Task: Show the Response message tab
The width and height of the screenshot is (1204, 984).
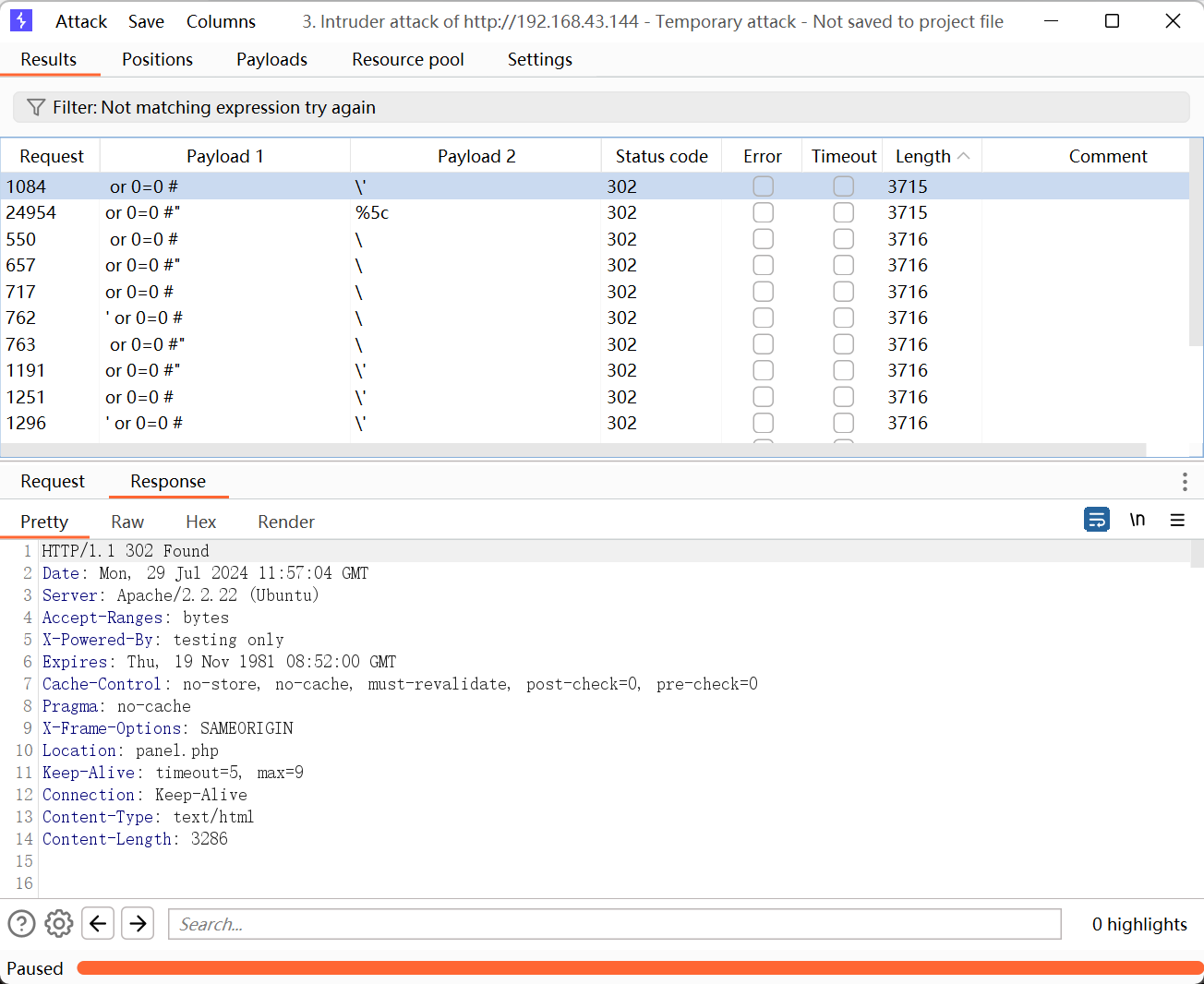Action: coord(168,481)
